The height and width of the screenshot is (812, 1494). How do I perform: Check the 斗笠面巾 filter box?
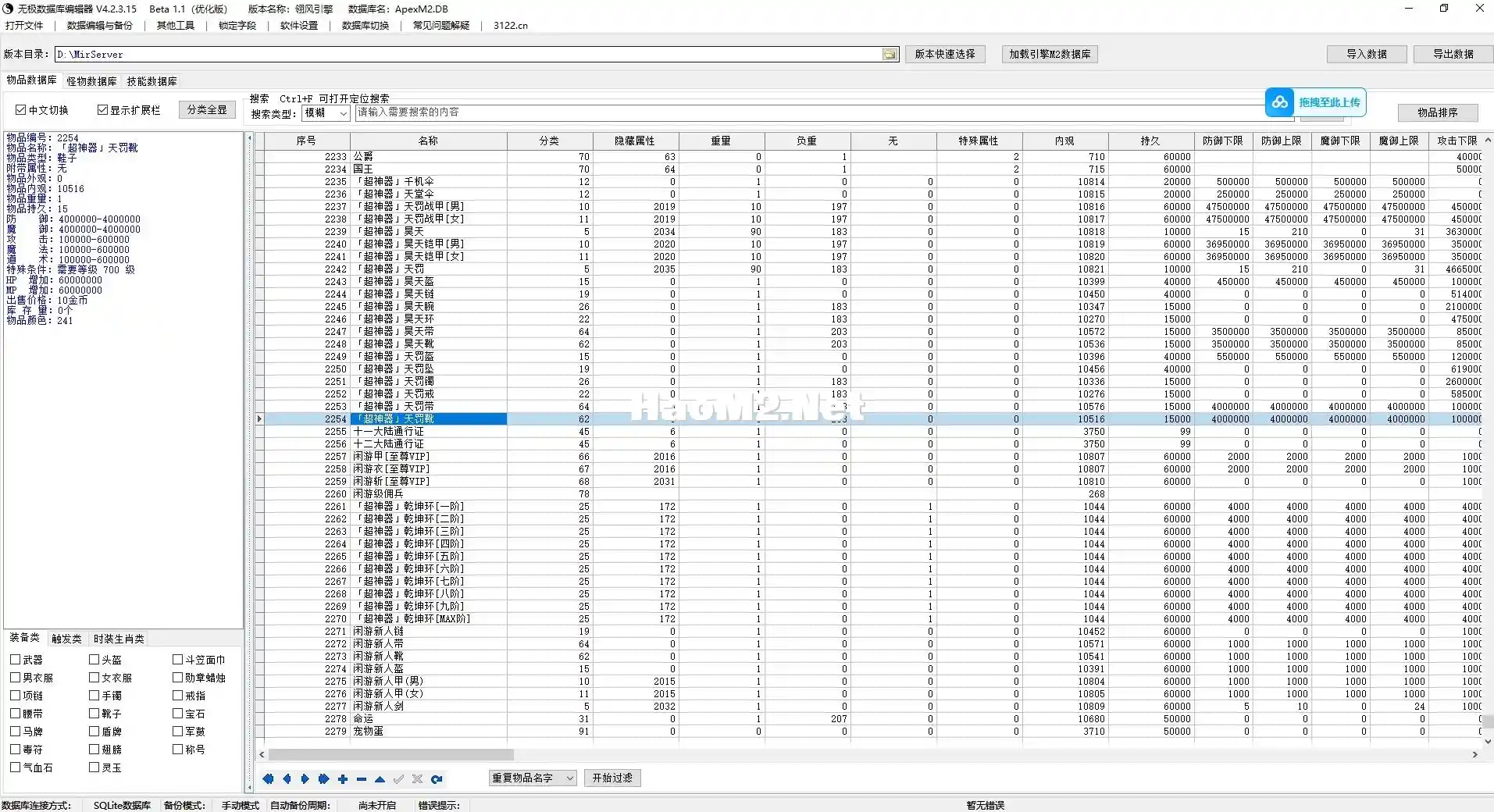coord(177,660)
